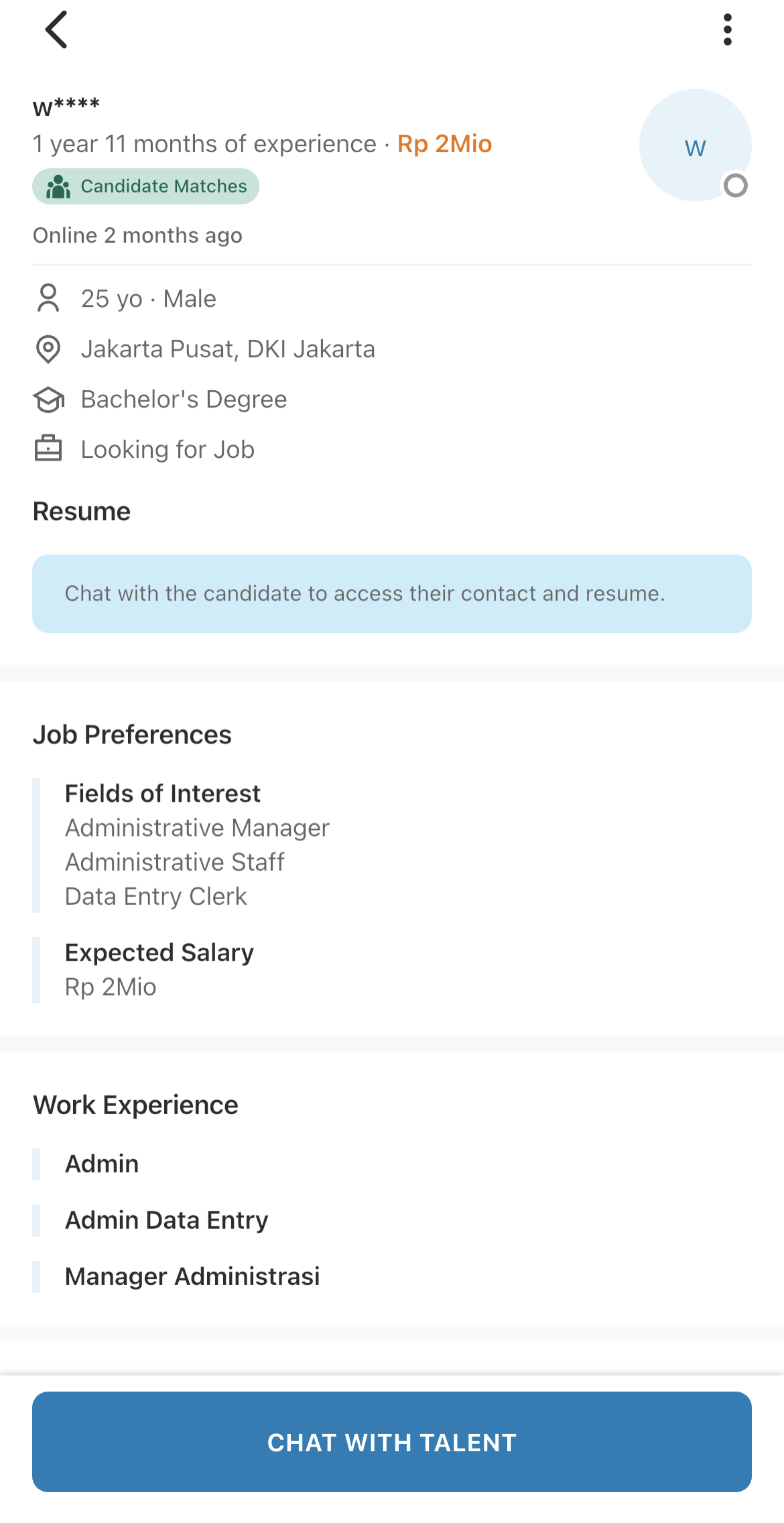Select the Data Entry Clerk interest

click(155, 896)
